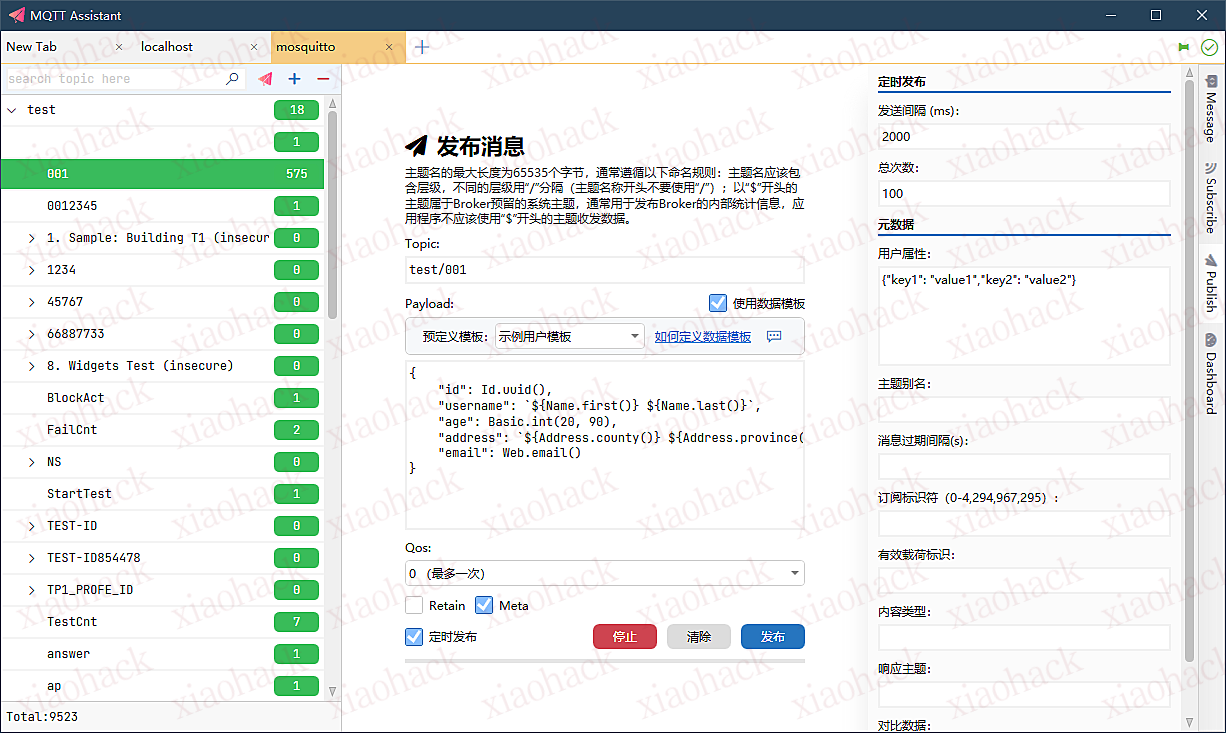Click the red 停止 button
Screen dimensions: 1226x733
coord(625,637)
